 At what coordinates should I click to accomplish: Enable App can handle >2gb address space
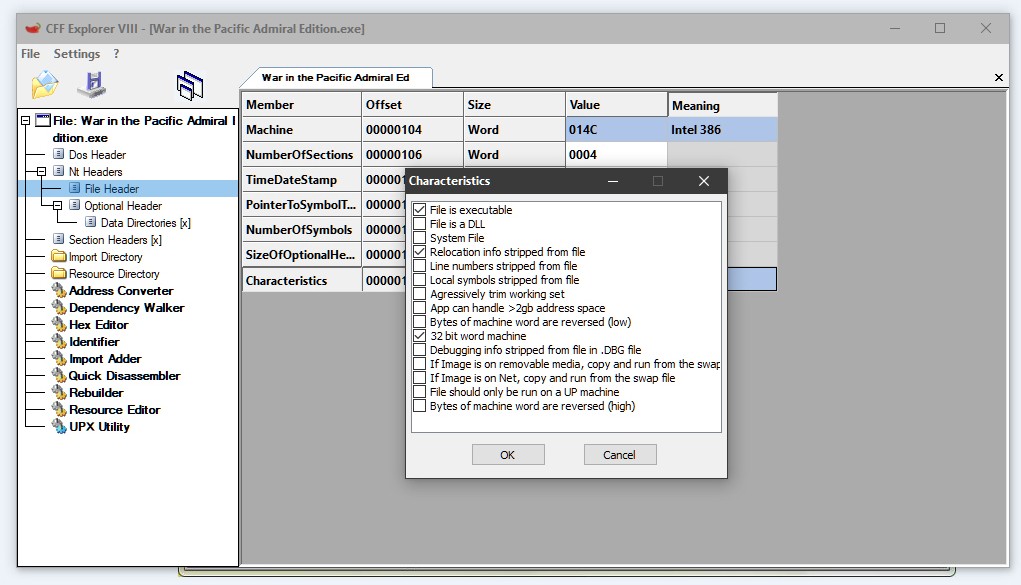click(x=419, y=307)
